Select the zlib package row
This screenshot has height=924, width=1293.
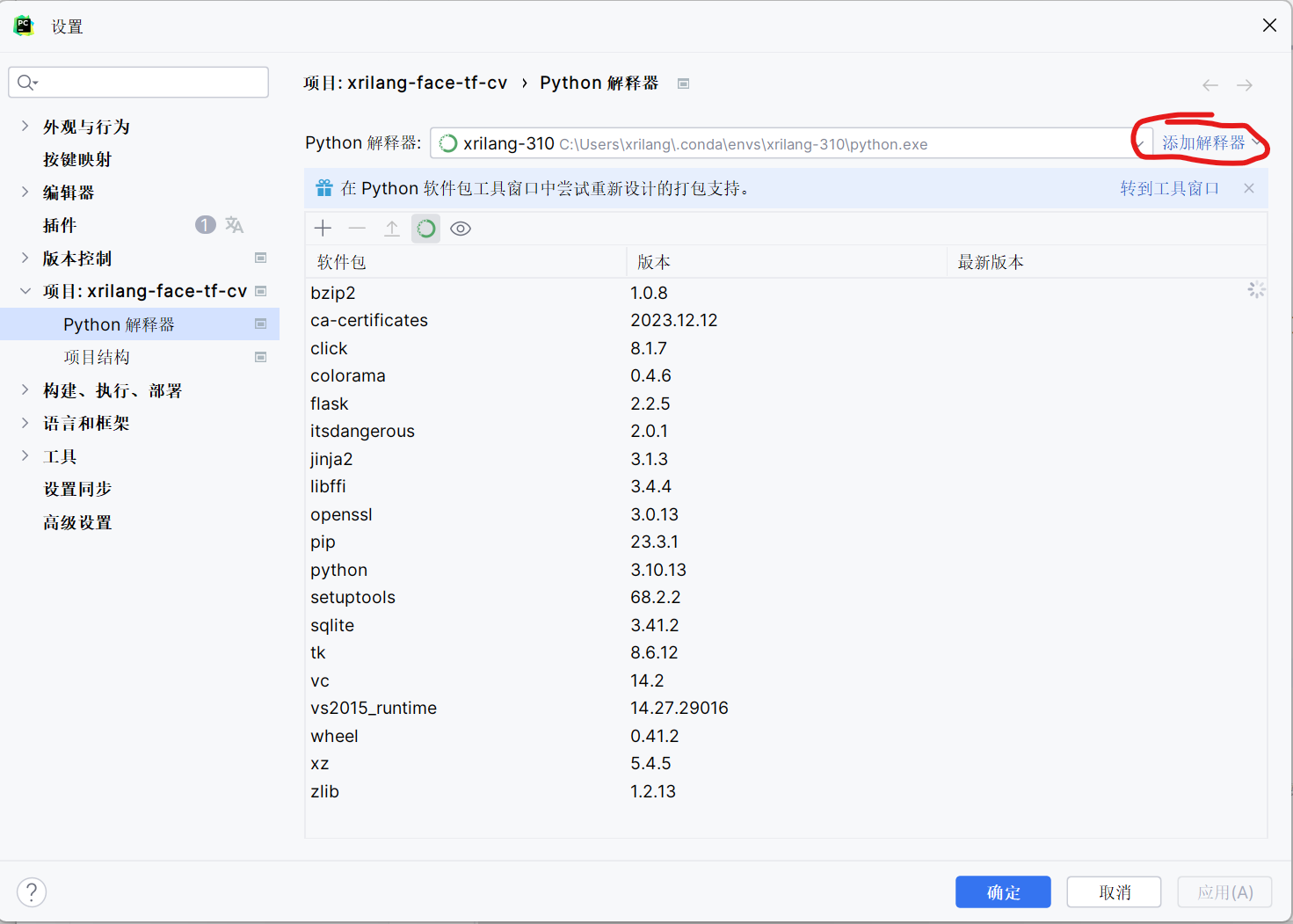pyautogui.click(x=786, y=791)
